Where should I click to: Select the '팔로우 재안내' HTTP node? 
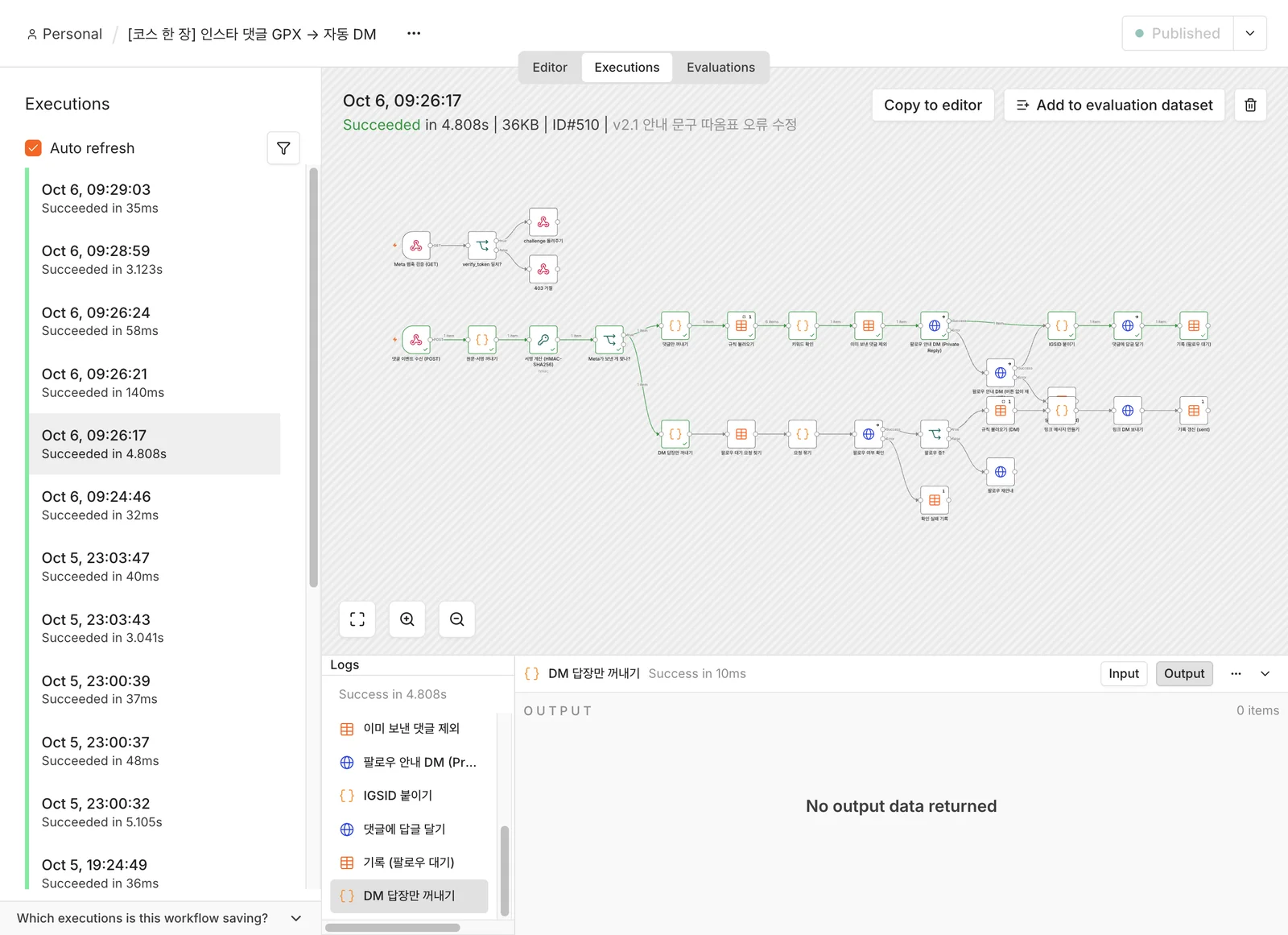(1001, 472)
